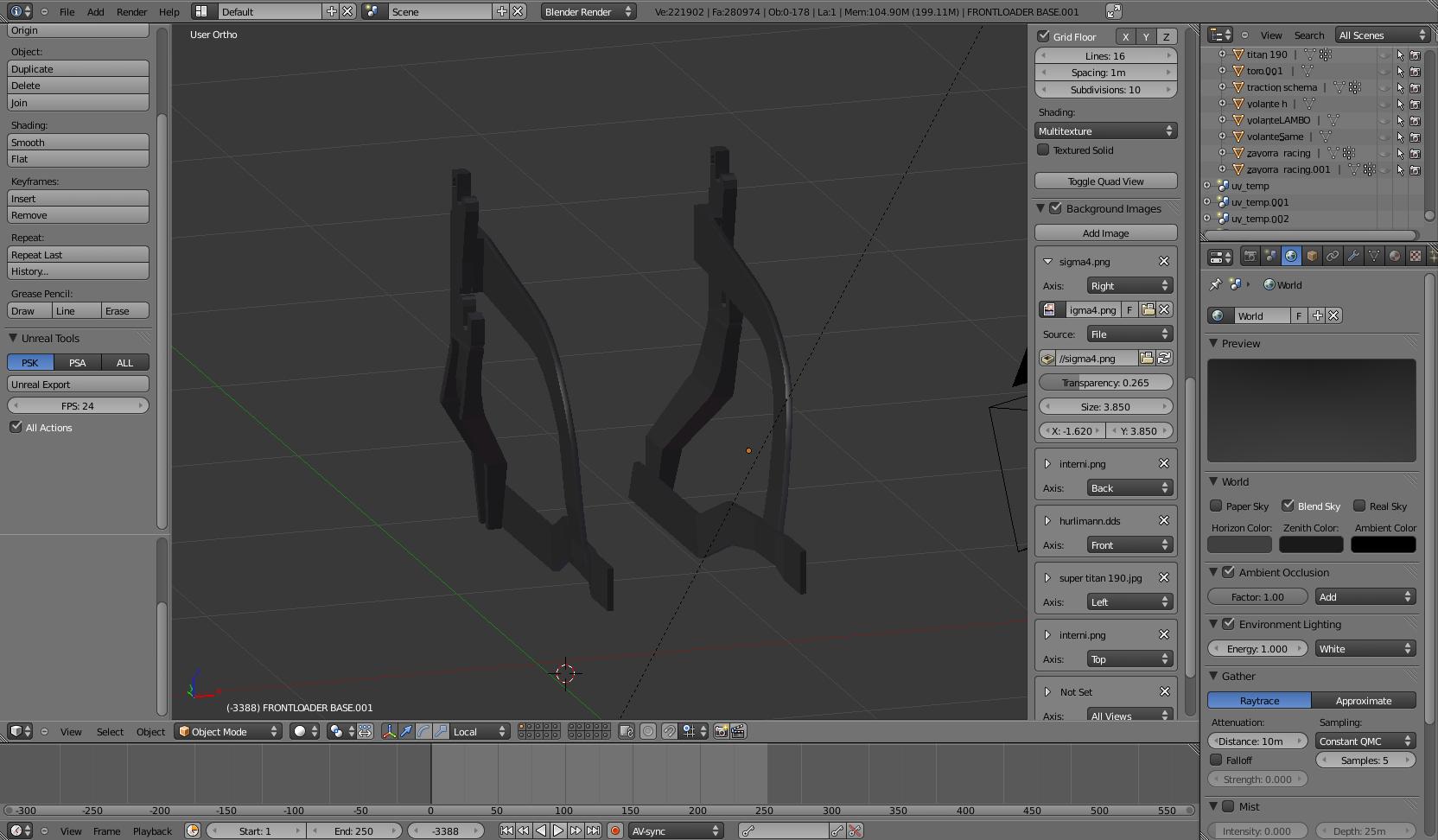The image size is (1438, 840).
Task: Toggle Ambient Occlusion checkbox
Action: [1228, 572]
